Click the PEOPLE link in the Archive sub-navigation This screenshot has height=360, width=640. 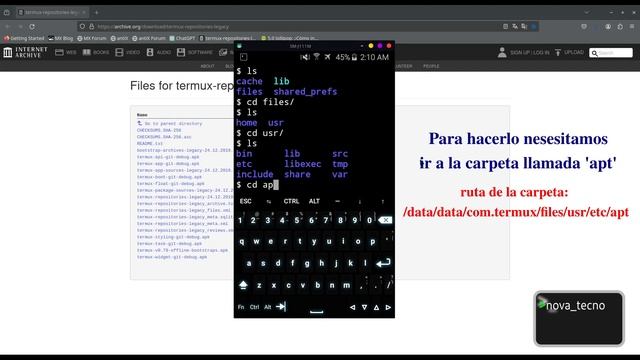[431, 66]
